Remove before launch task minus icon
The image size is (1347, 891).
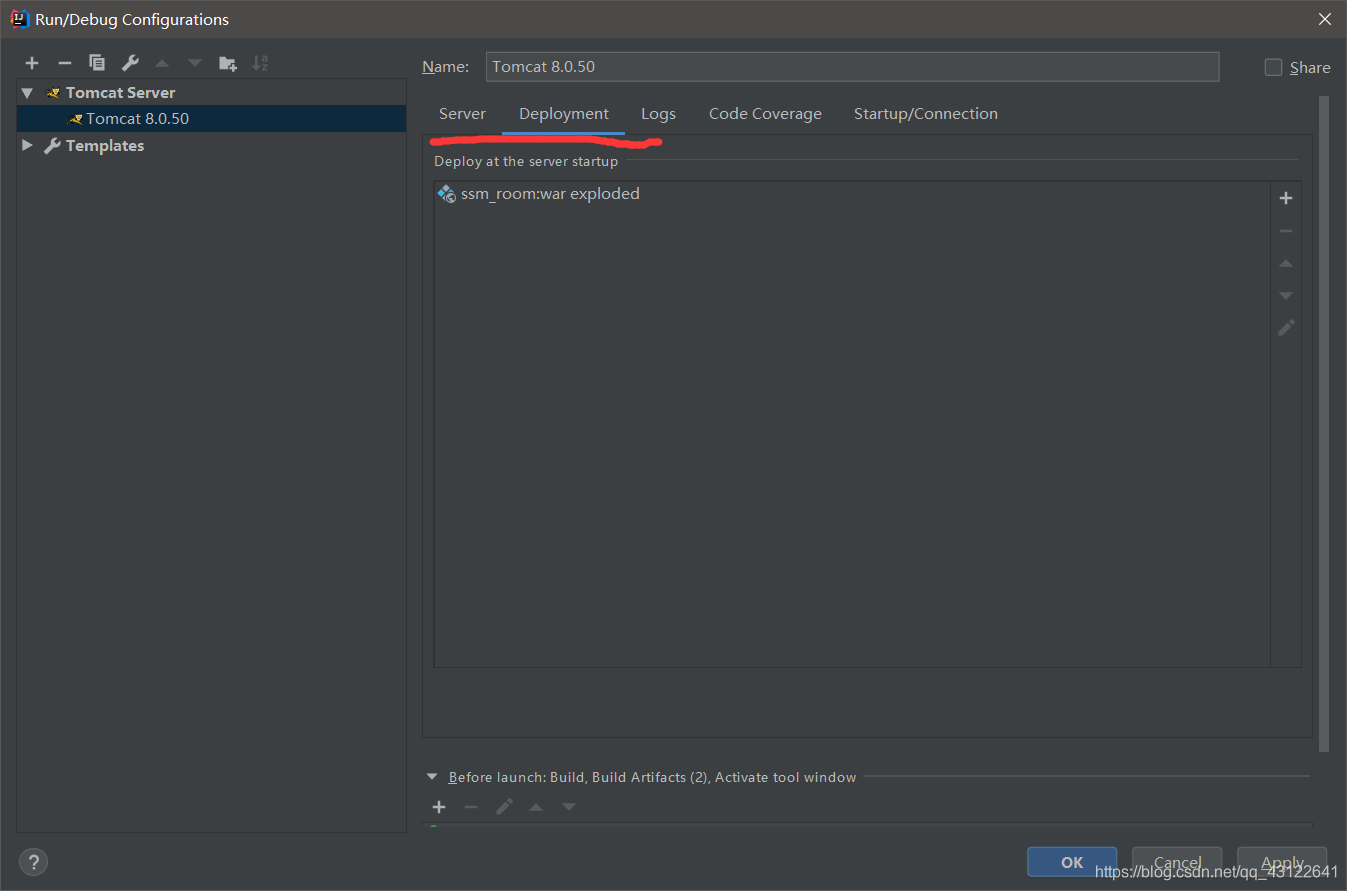[471, 807]
